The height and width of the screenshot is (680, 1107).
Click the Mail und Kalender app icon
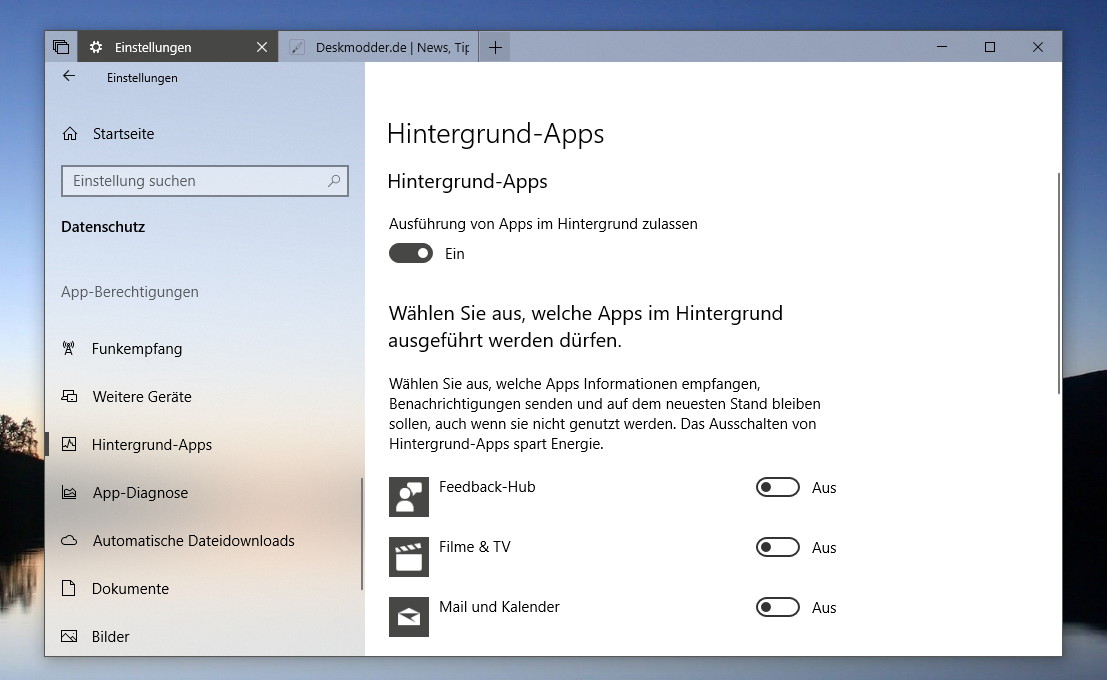[409, 616]
